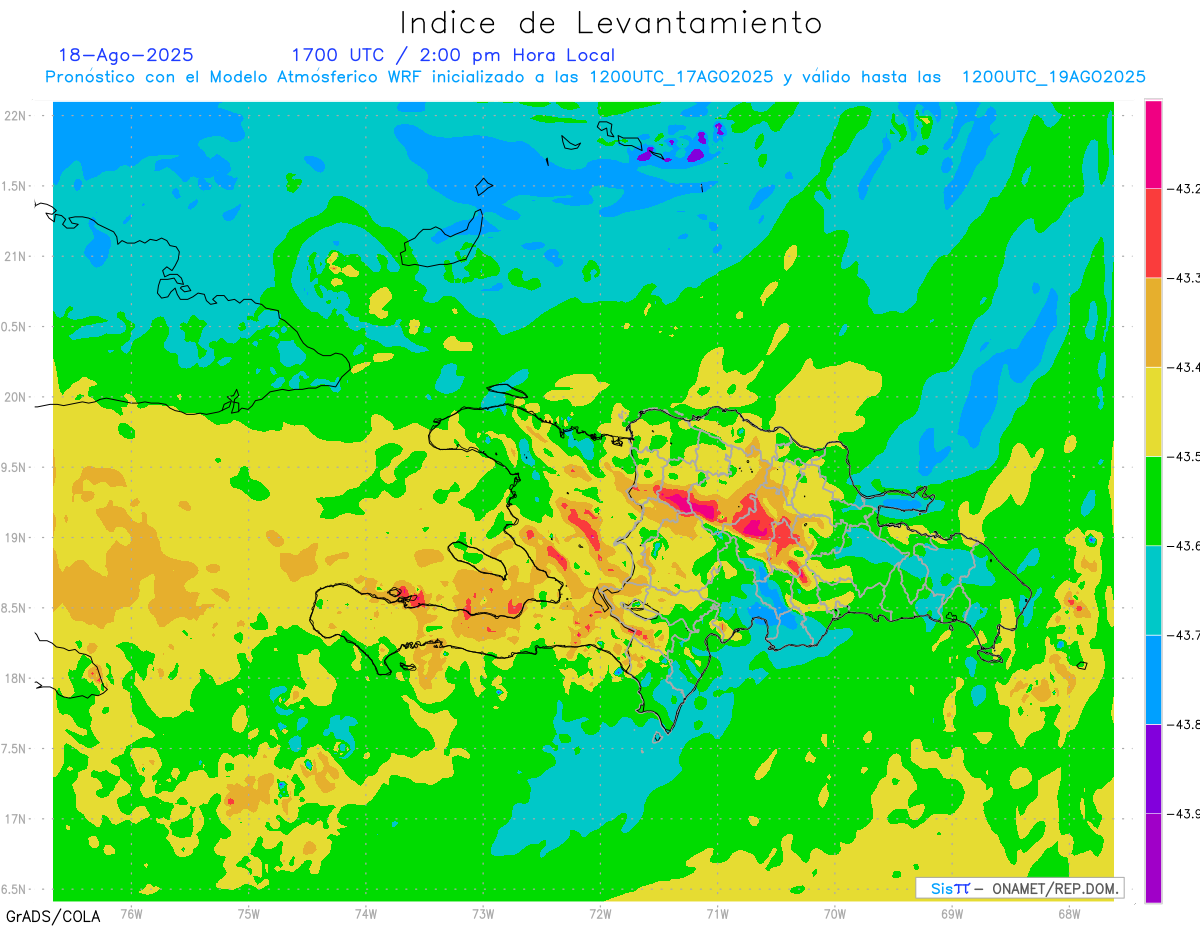Click the forecast validity text "1200UTC_19AGO2025"
The height and width of the screenshot is (927, 1200).
pyautogui.click(x=1053, y=77)
